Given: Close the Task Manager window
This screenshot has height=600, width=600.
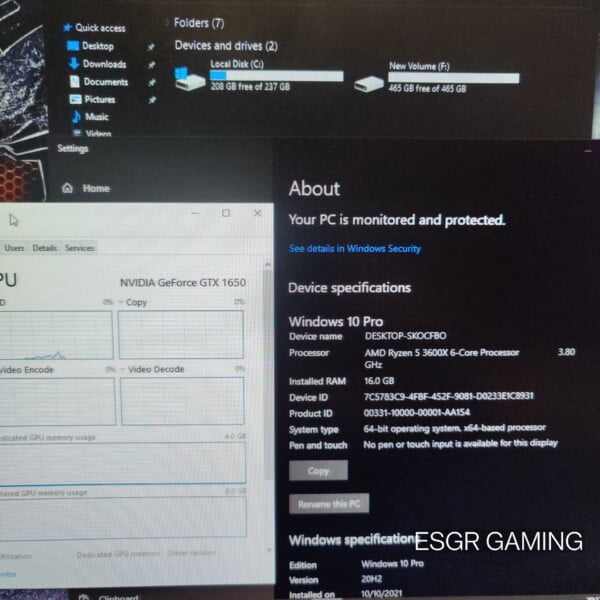Looking at the screenshot, I should (258, 213).
